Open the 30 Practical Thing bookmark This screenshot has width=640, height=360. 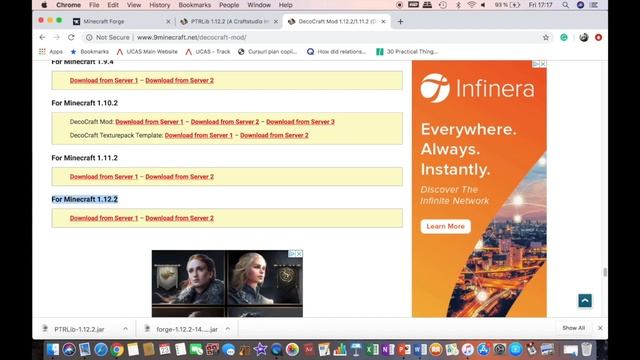[407, 51]
